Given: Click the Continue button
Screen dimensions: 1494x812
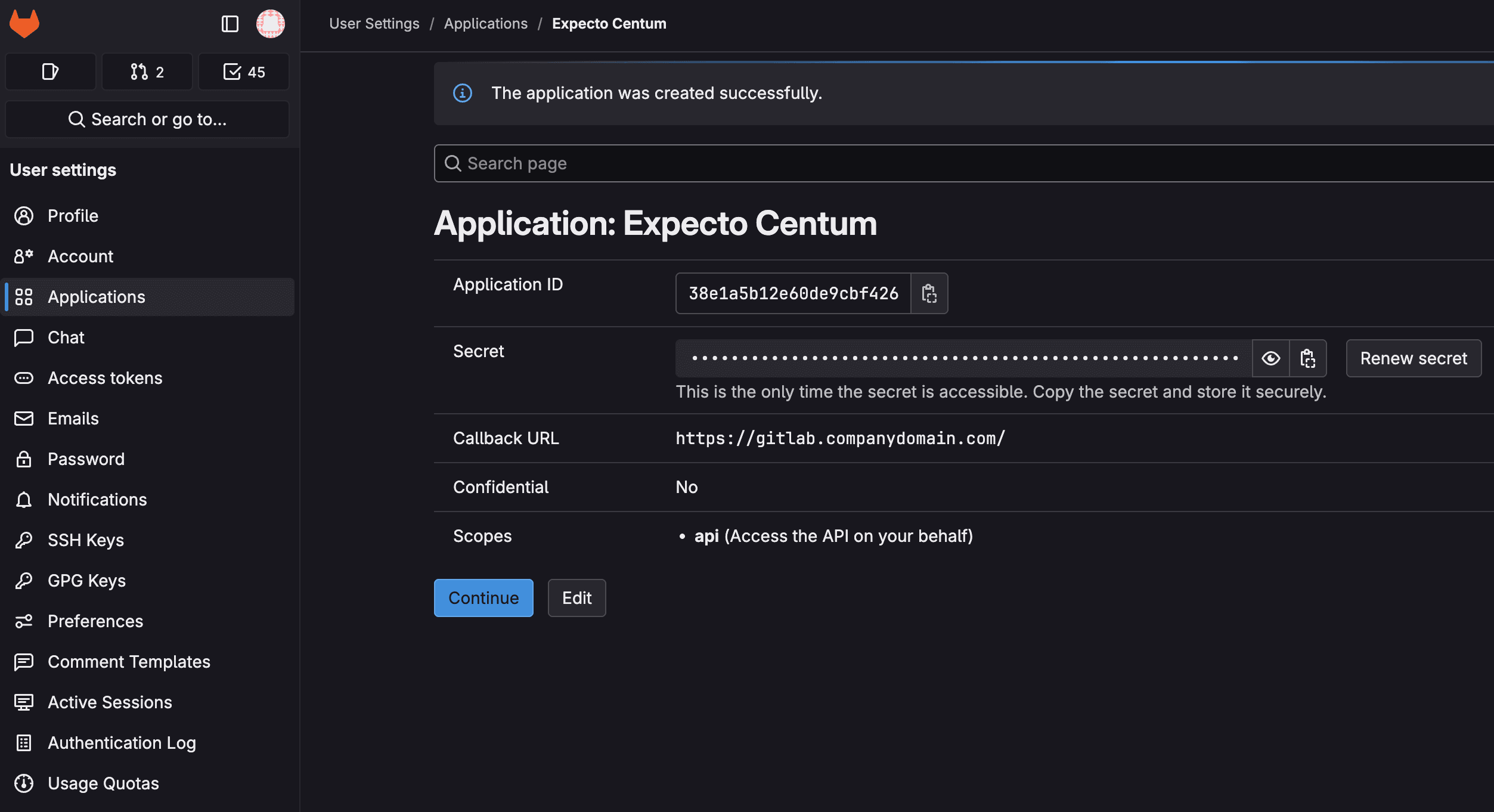Looking at the screenshot, I should (483, 598).
